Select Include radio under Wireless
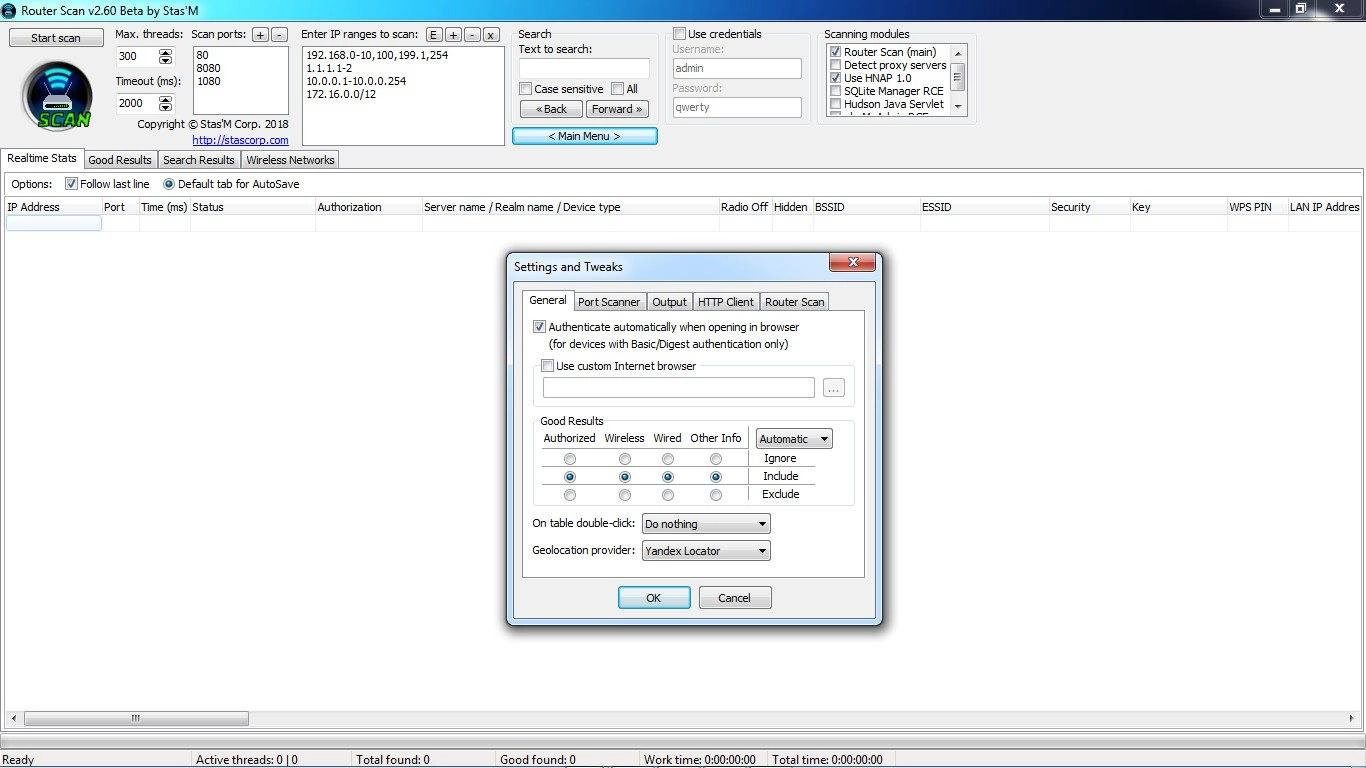 tap(625, 477)
